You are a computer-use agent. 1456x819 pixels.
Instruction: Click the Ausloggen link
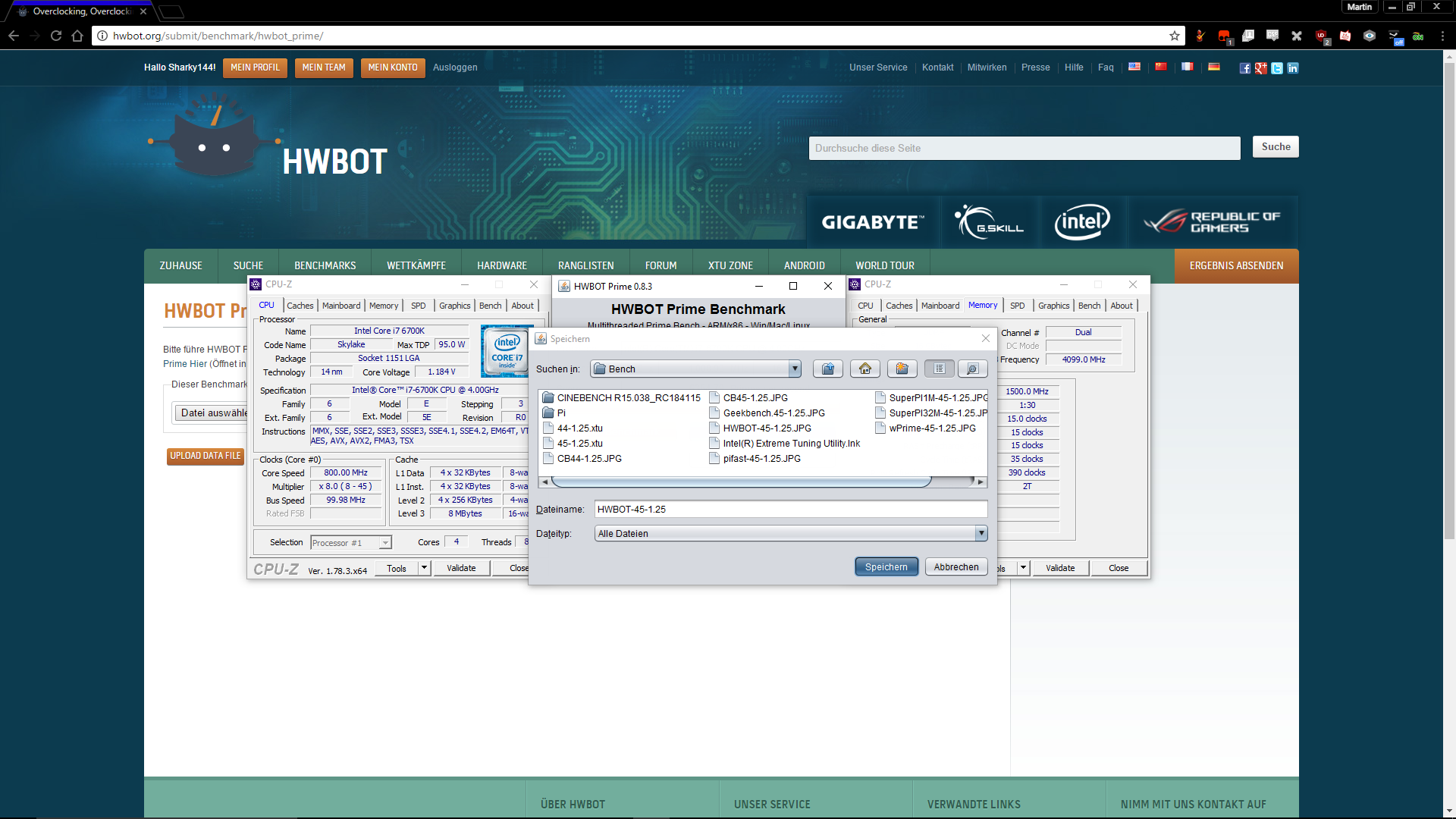455,67
